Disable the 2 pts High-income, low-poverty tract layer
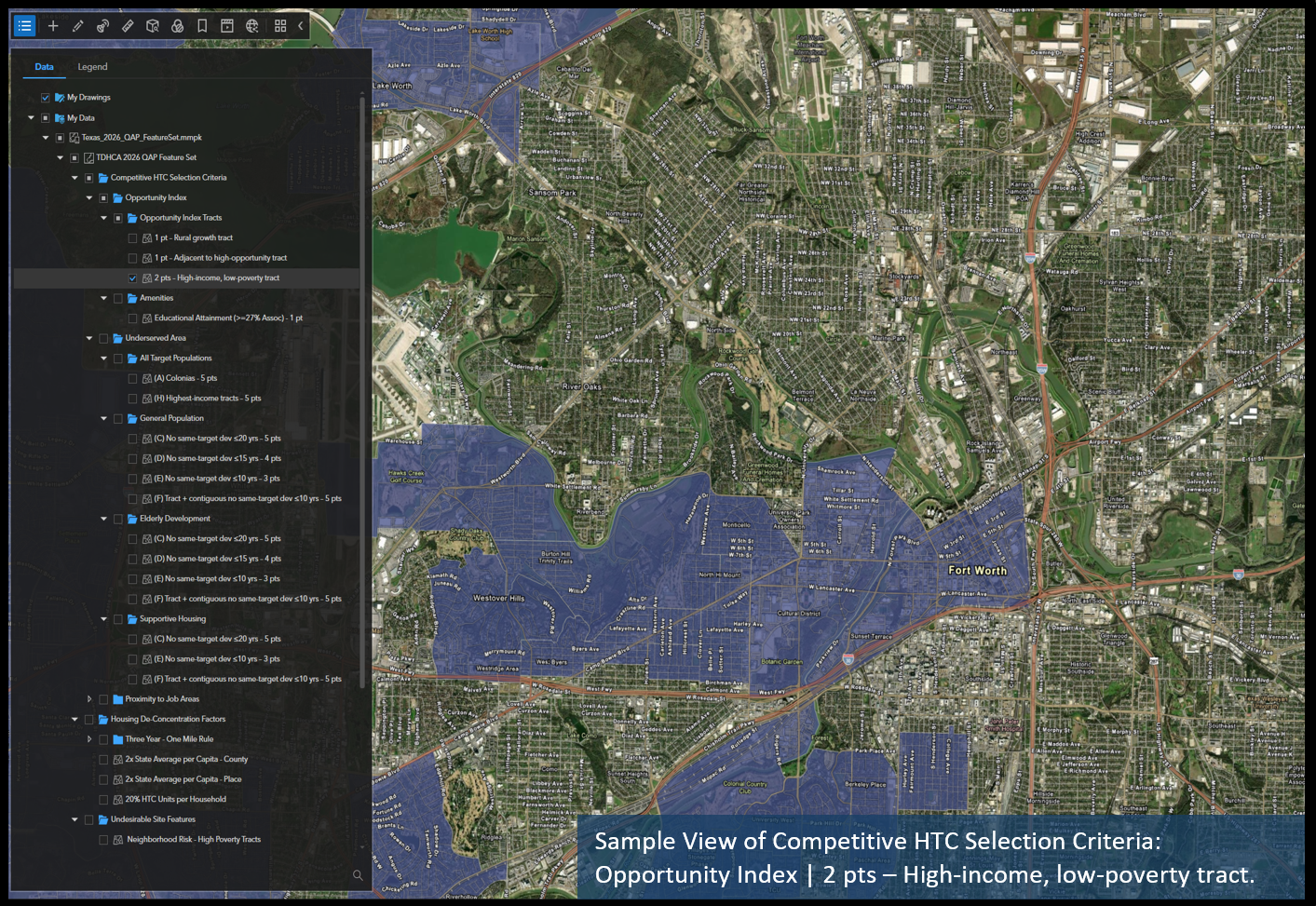The image size is (1316, 906). coord(132,277)
